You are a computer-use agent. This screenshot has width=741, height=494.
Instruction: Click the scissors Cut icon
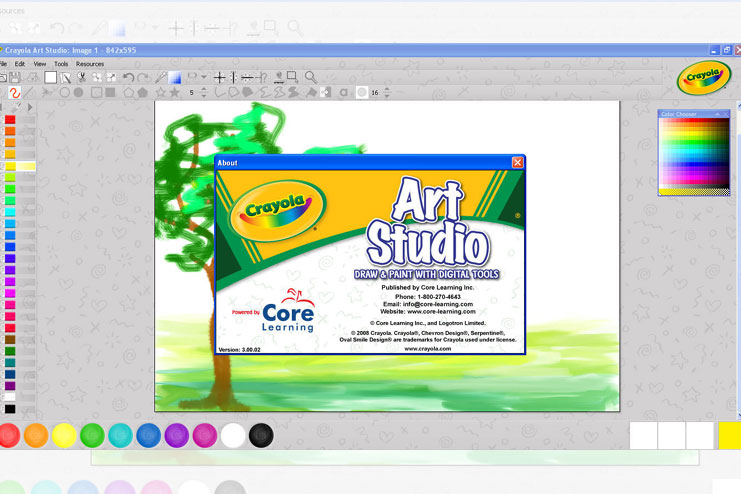point(82,78)
